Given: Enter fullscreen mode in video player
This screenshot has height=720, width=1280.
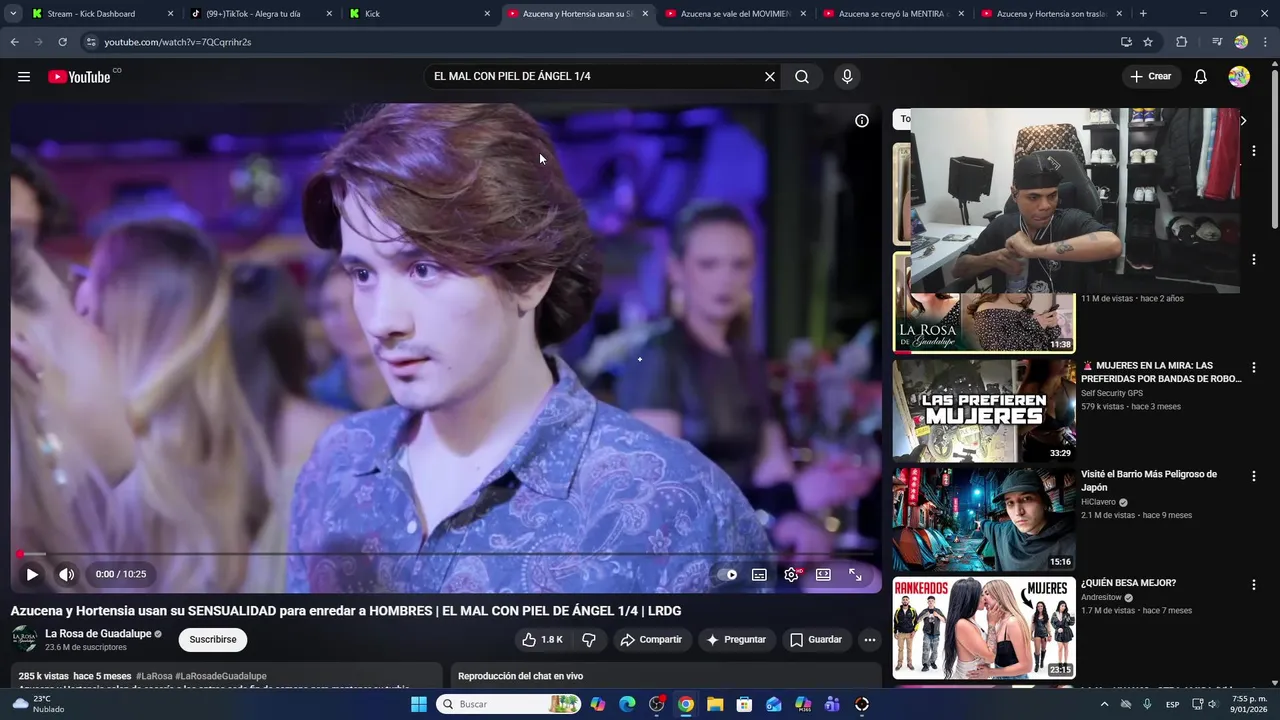Looking at the screenshot, I should pyautogui.click(x=855, y=575).
